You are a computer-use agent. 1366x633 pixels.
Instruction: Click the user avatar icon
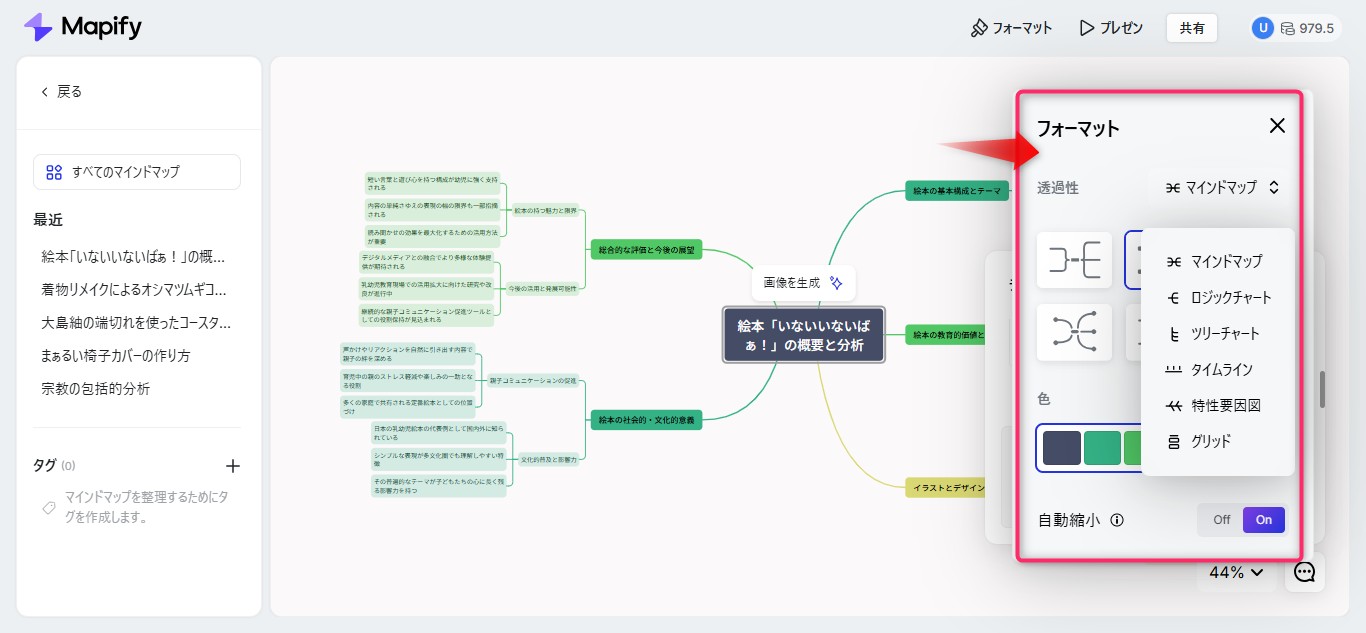(1262, 28)
